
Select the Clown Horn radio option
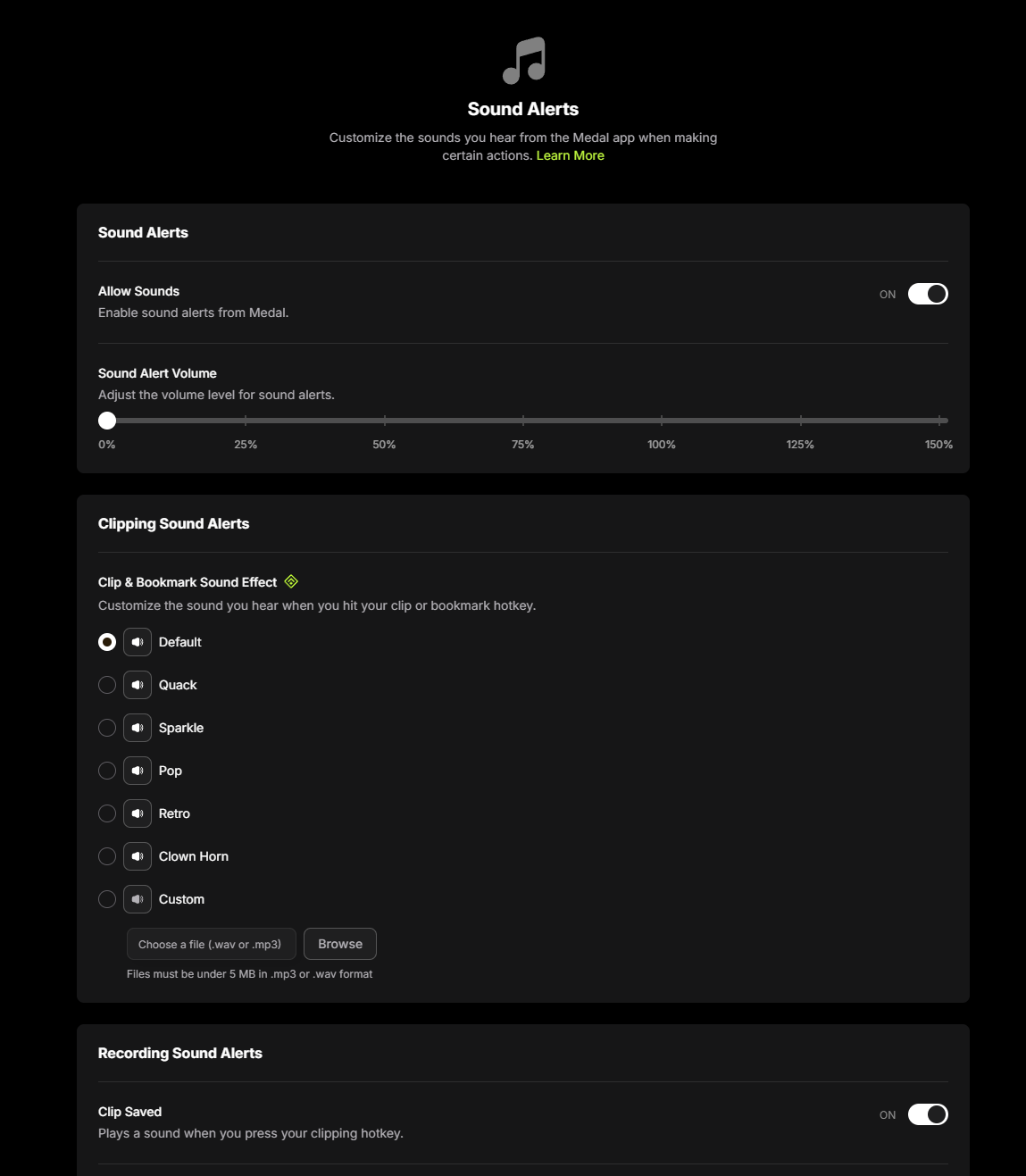(107, 856)
